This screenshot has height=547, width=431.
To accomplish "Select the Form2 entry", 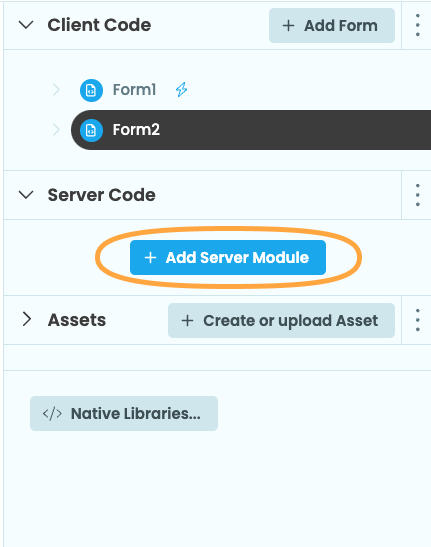I will (251, 130).
